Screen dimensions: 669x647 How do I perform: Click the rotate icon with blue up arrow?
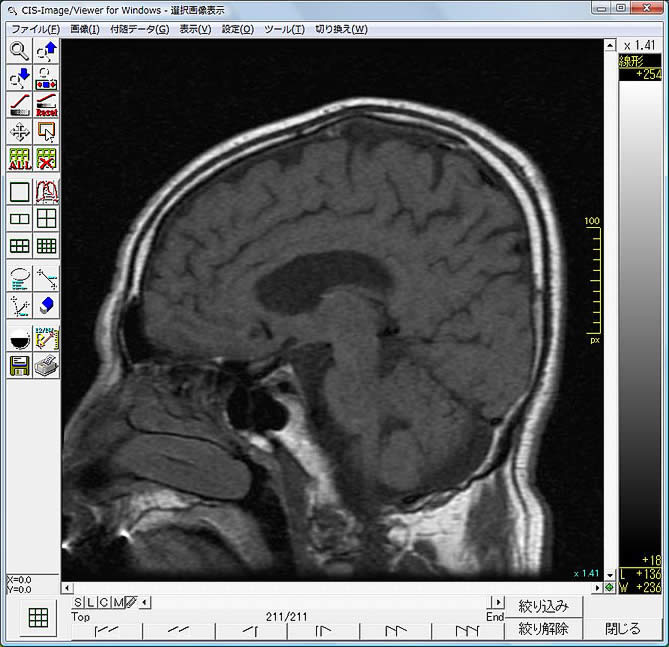(47, 51)
